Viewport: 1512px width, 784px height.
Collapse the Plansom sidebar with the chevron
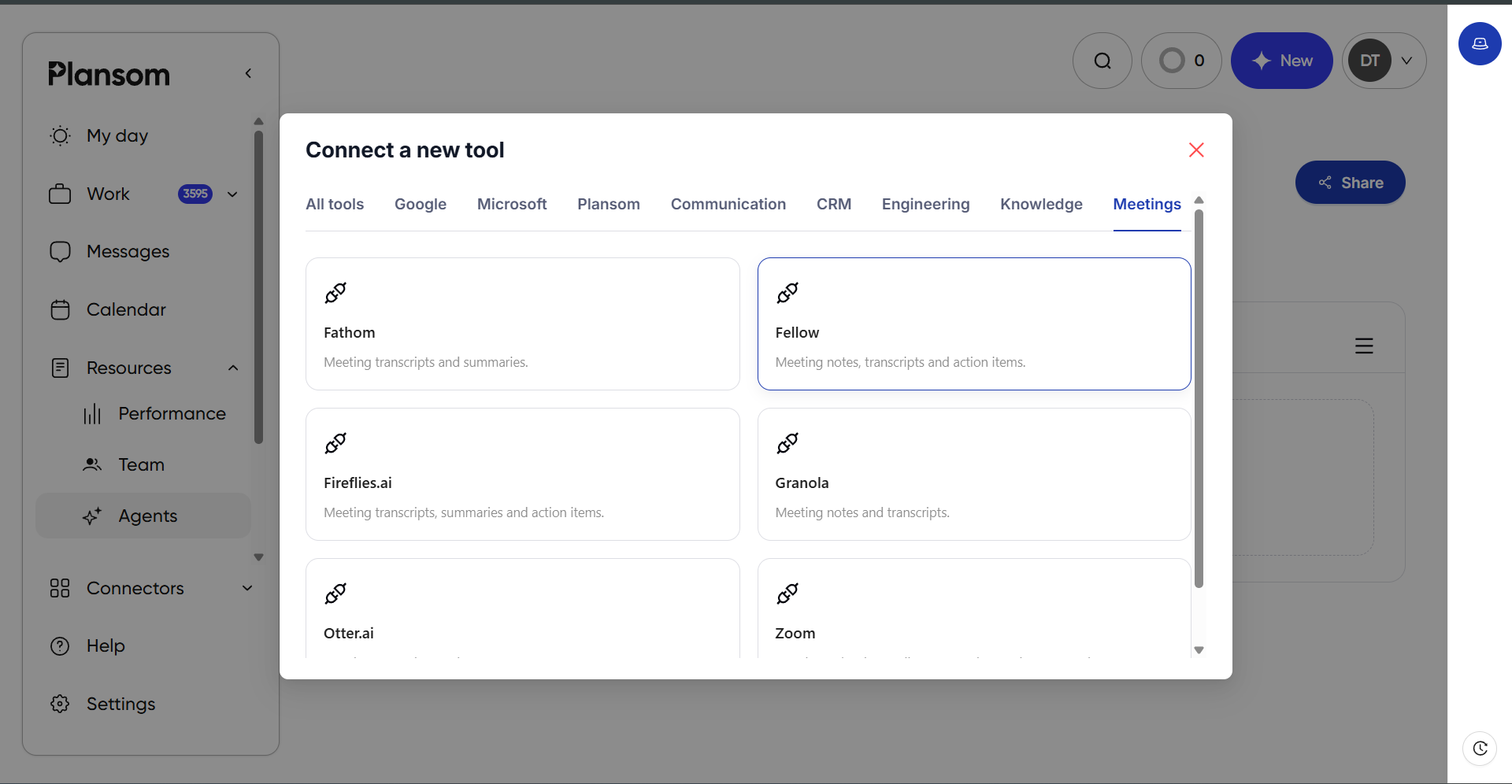(x=248, y=73)
